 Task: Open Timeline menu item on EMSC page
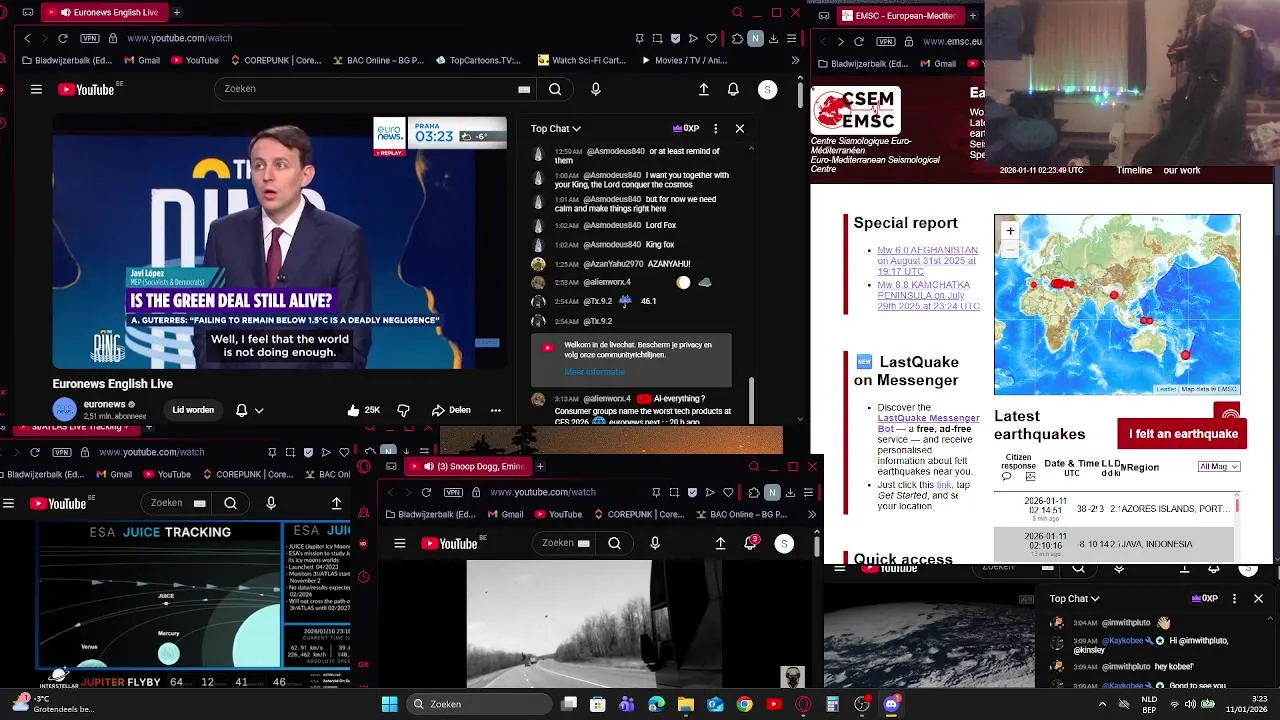1134,170
